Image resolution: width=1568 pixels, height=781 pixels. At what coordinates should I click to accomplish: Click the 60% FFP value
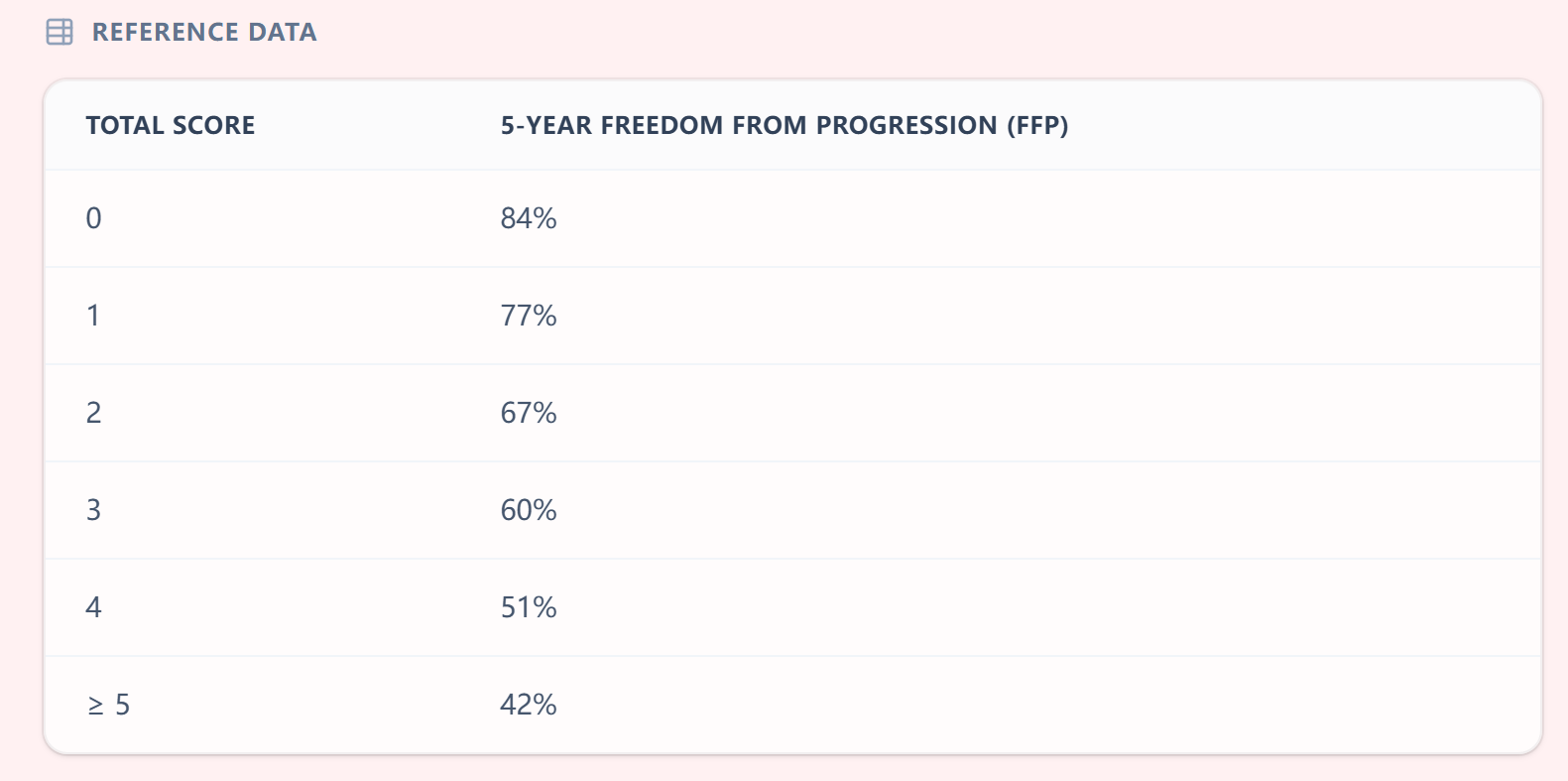529,510
